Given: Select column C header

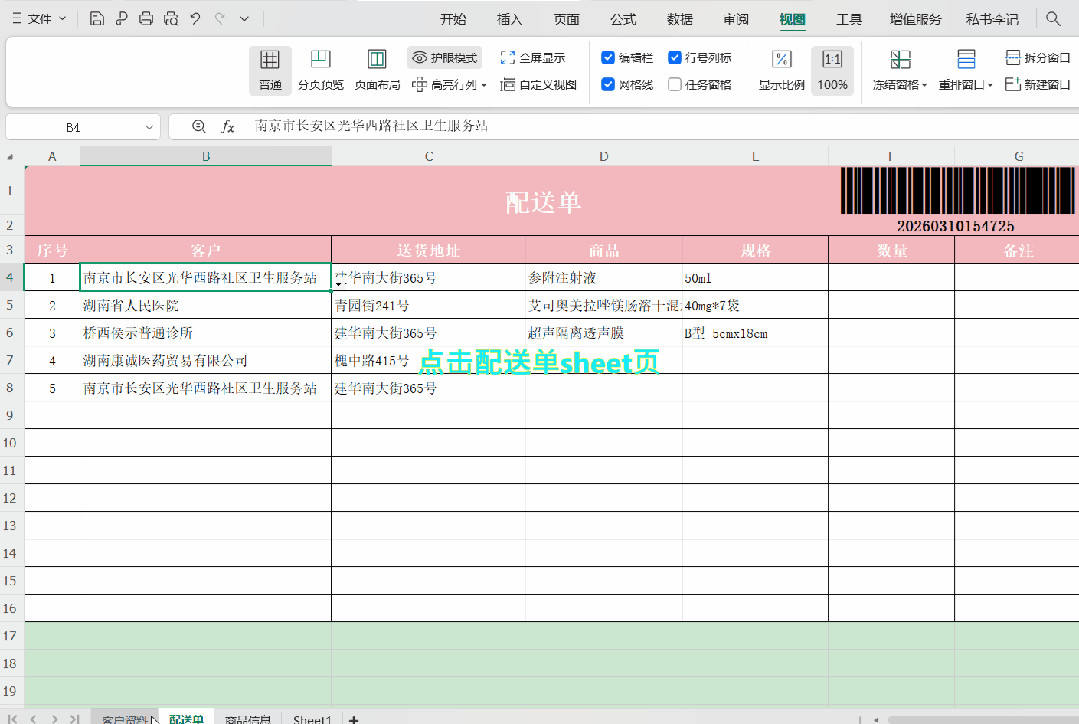Looking at the screenshot, I should coord(429,156).
